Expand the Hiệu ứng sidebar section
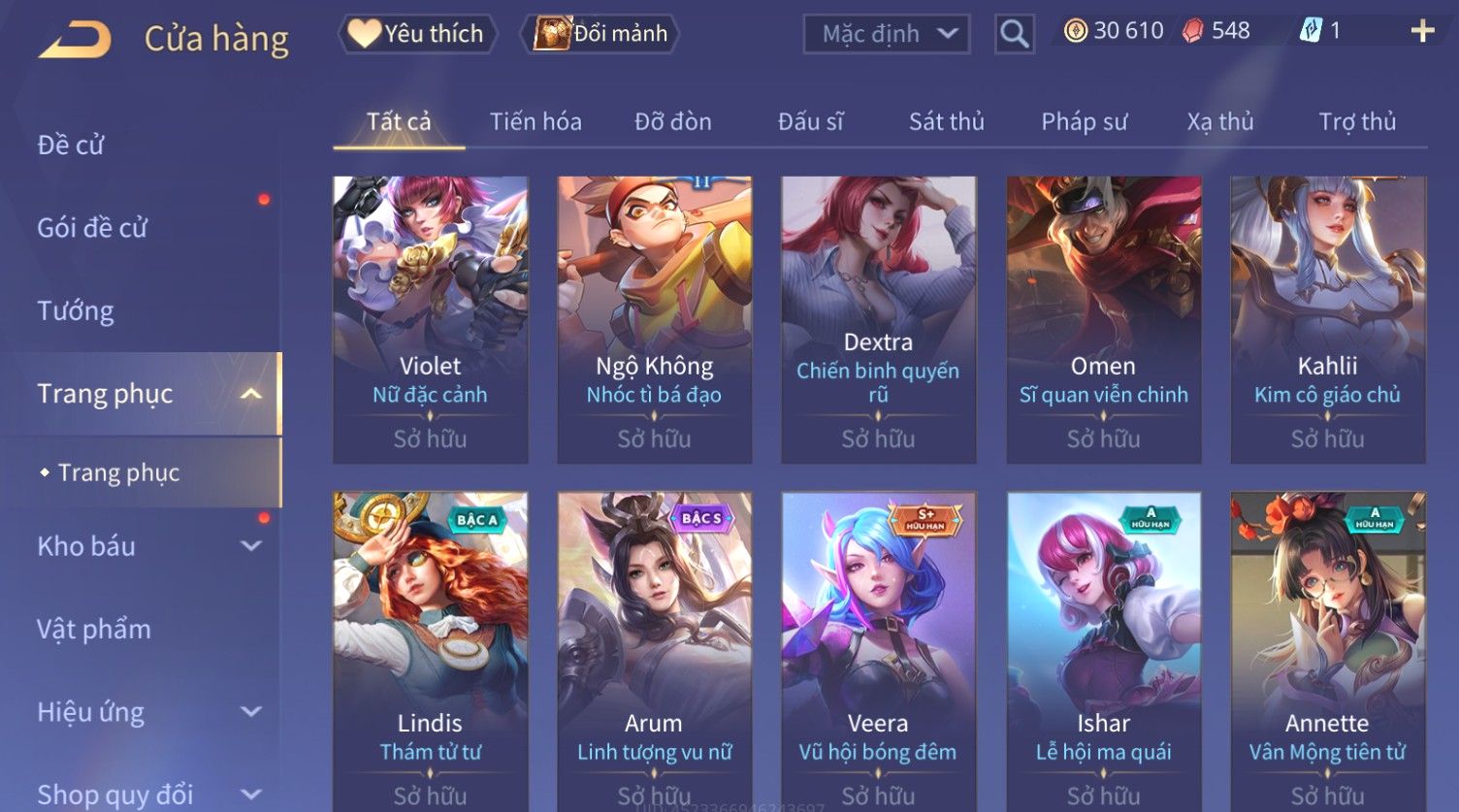 (x=251, y=712)
